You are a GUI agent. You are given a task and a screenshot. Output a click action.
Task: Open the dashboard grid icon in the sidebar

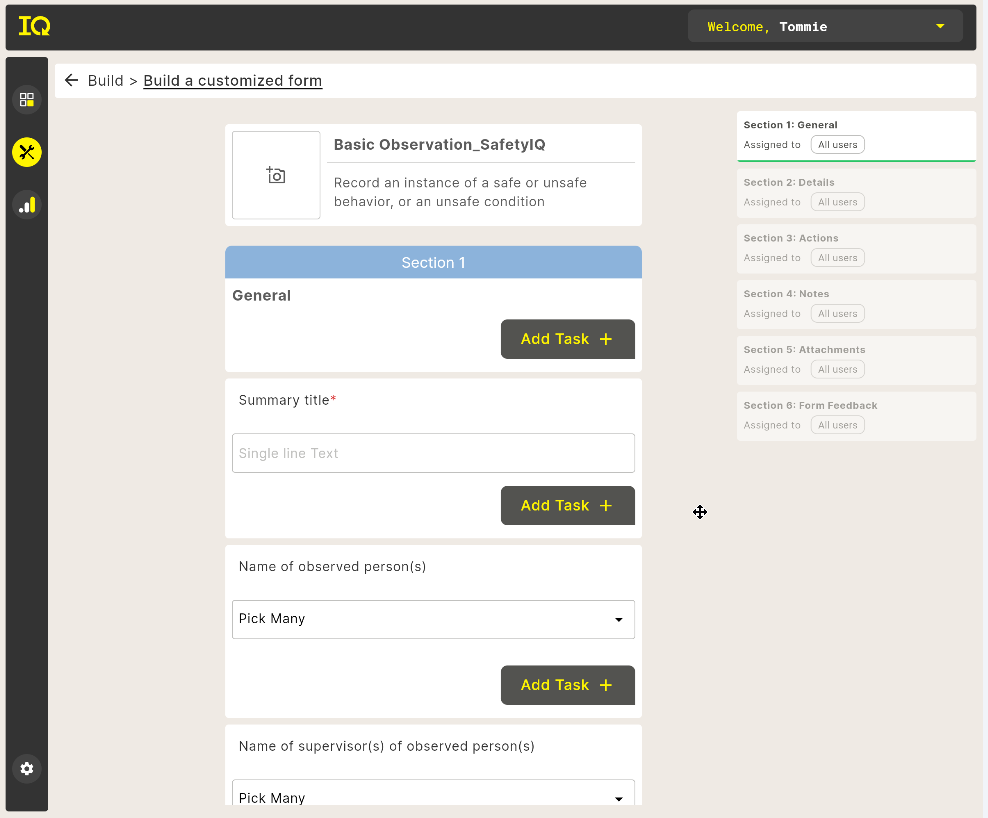(x=26, y=100)
